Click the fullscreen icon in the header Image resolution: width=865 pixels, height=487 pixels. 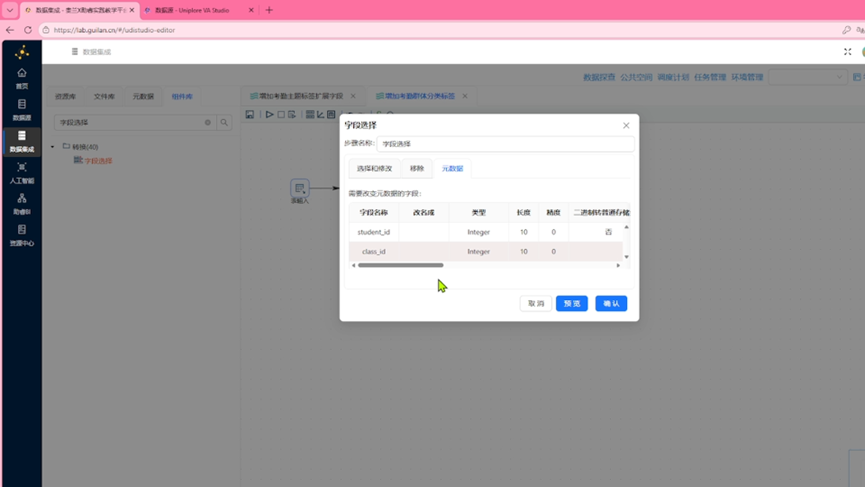[x=847, y=51]
